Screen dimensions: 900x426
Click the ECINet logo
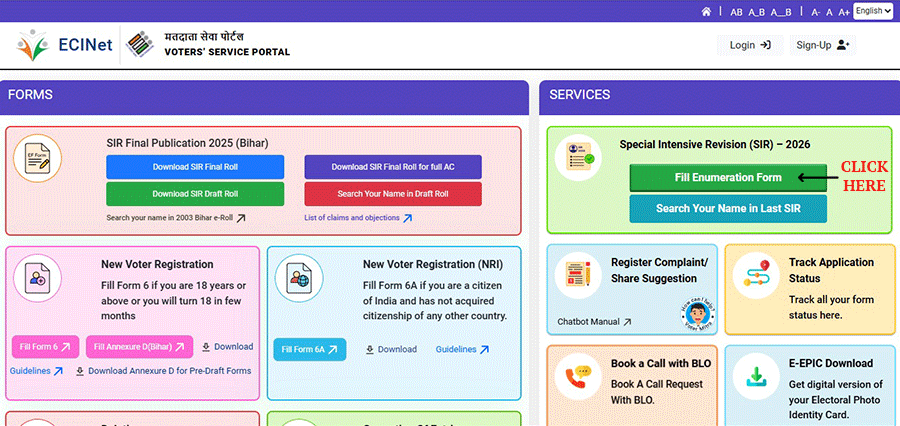point(59,45)
